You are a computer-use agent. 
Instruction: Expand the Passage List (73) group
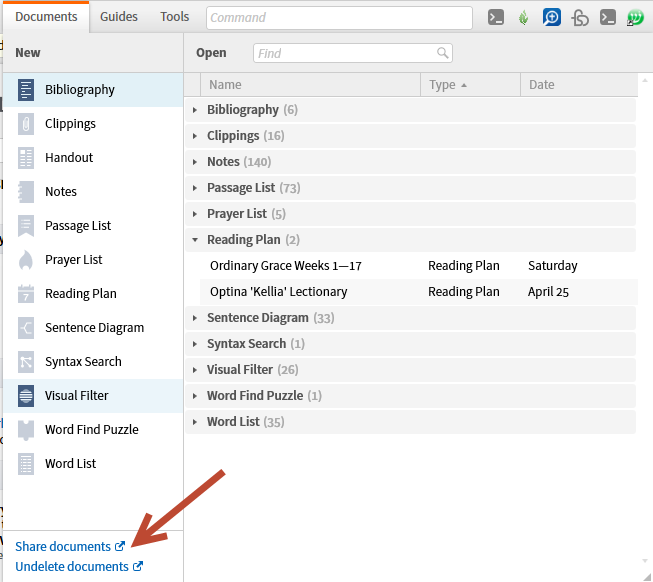(194, 188)
